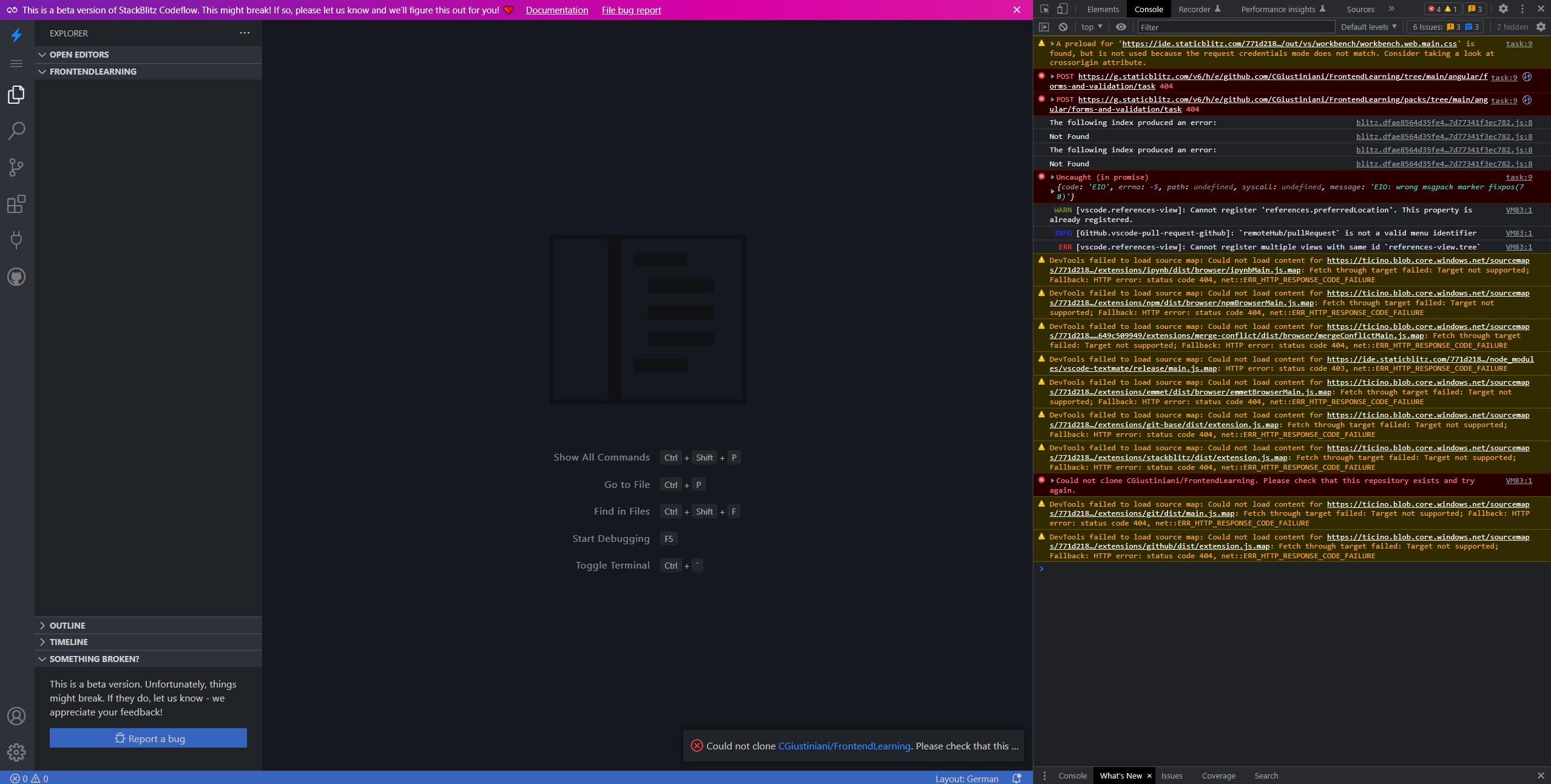Open the Accounts avatar icon
1551x784 pixels.
tap(16, 716)
